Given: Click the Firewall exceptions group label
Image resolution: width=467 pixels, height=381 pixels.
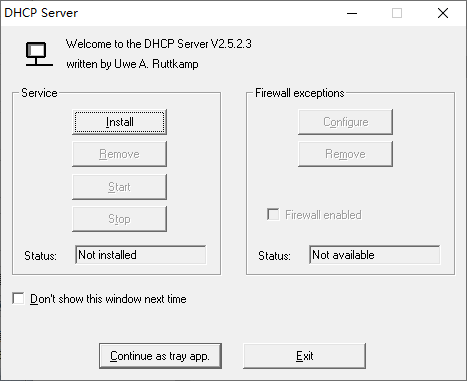Looking at the screenshot, I should pyautogui.click(x=300, y=93).
